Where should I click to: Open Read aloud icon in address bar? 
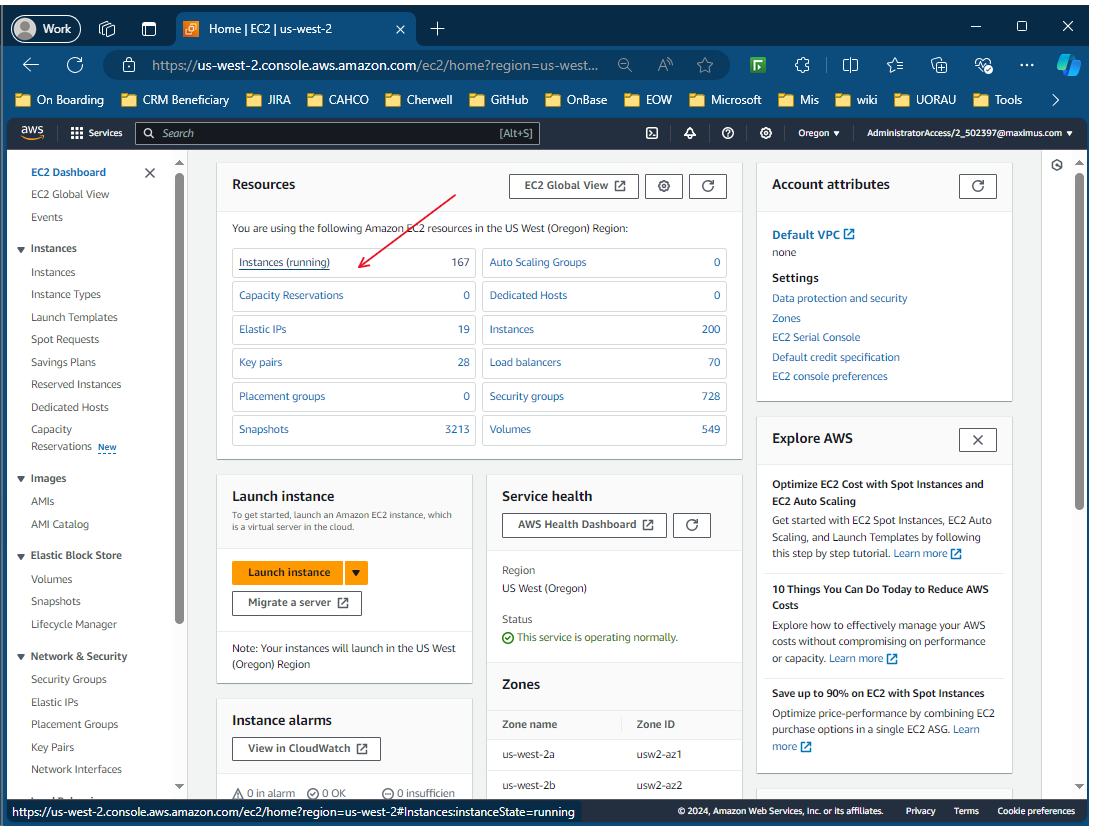(x=665, y=65)
